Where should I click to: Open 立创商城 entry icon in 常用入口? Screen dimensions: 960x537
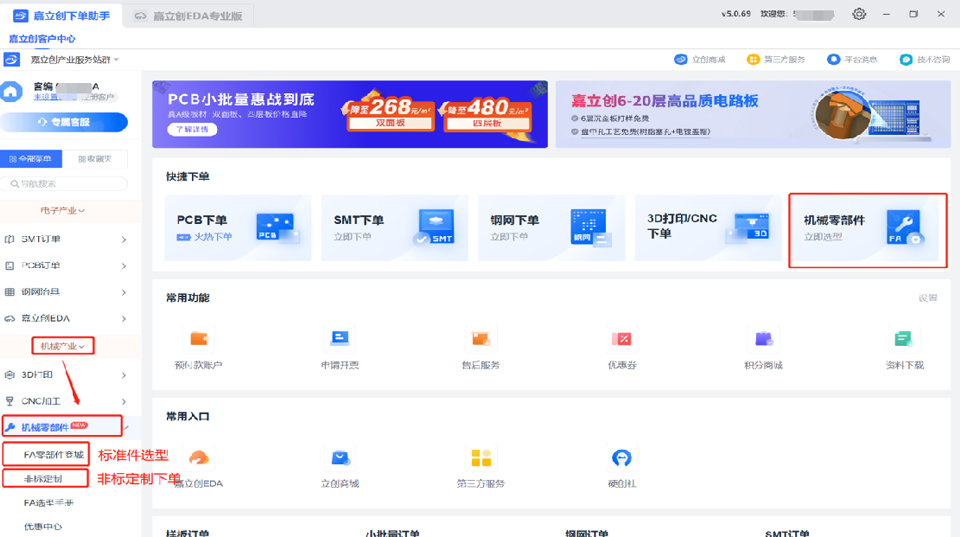pos(340,457)
